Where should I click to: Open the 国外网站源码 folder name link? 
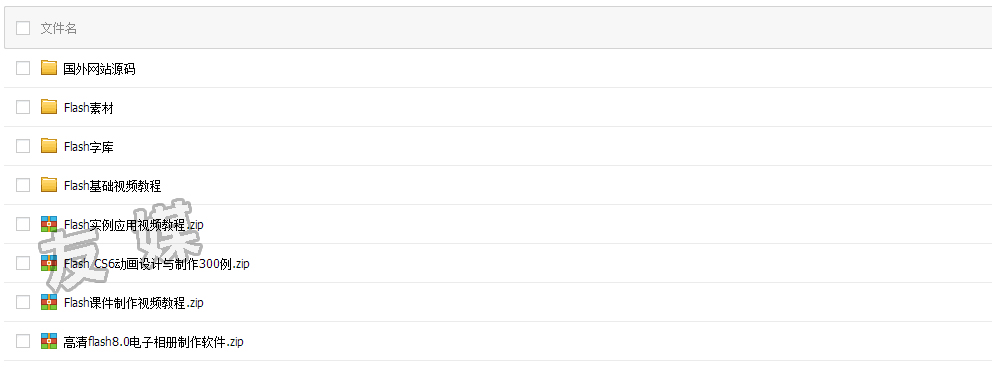click(x=99, y=69)
